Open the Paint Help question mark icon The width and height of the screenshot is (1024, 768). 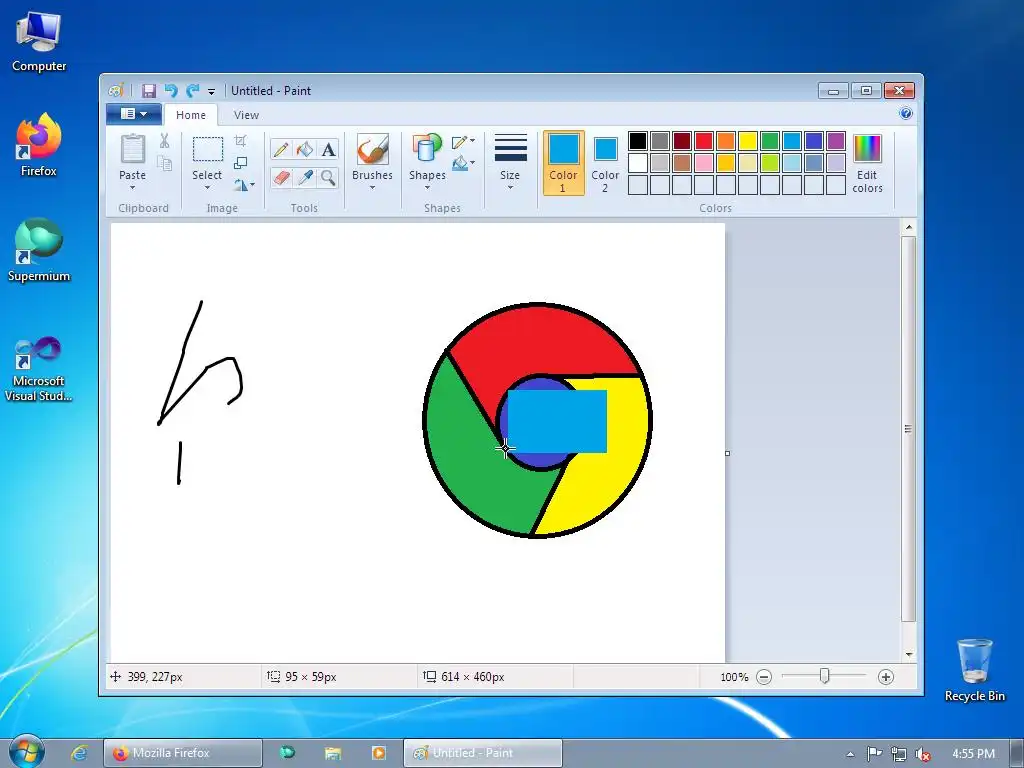point(906,114)
